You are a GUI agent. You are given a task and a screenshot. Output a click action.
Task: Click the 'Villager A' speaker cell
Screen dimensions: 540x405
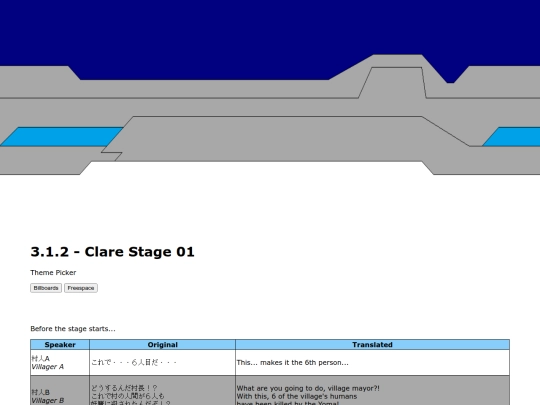pos(60,363)
